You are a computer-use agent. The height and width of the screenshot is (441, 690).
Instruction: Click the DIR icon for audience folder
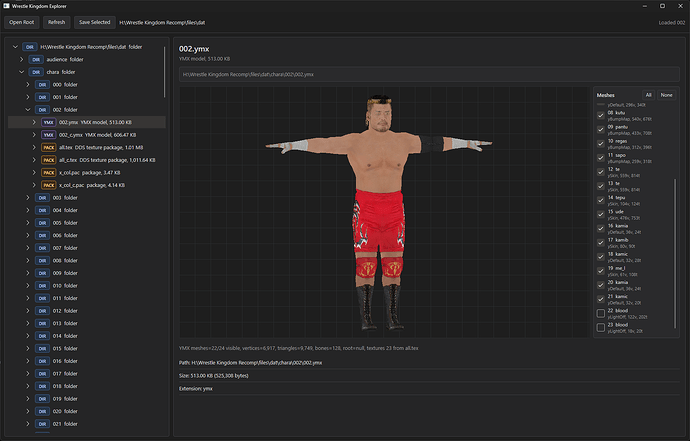pyautogui.click(x=36, y=59)
